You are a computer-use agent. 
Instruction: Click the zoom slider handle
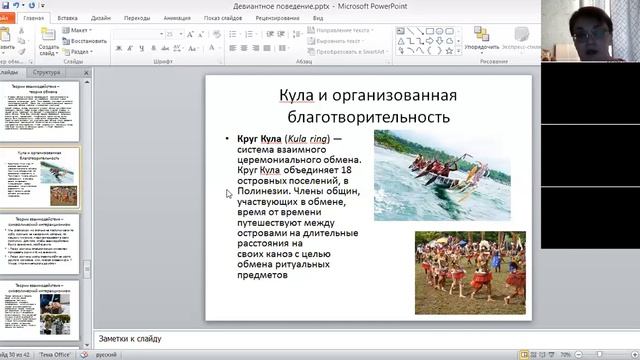599,355
